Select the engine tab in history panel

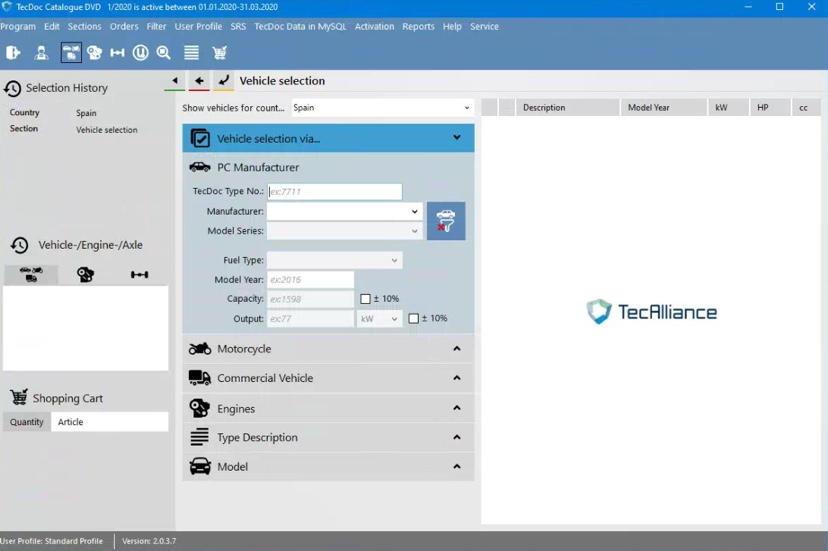pyautogui.click(x=86, y=275)
